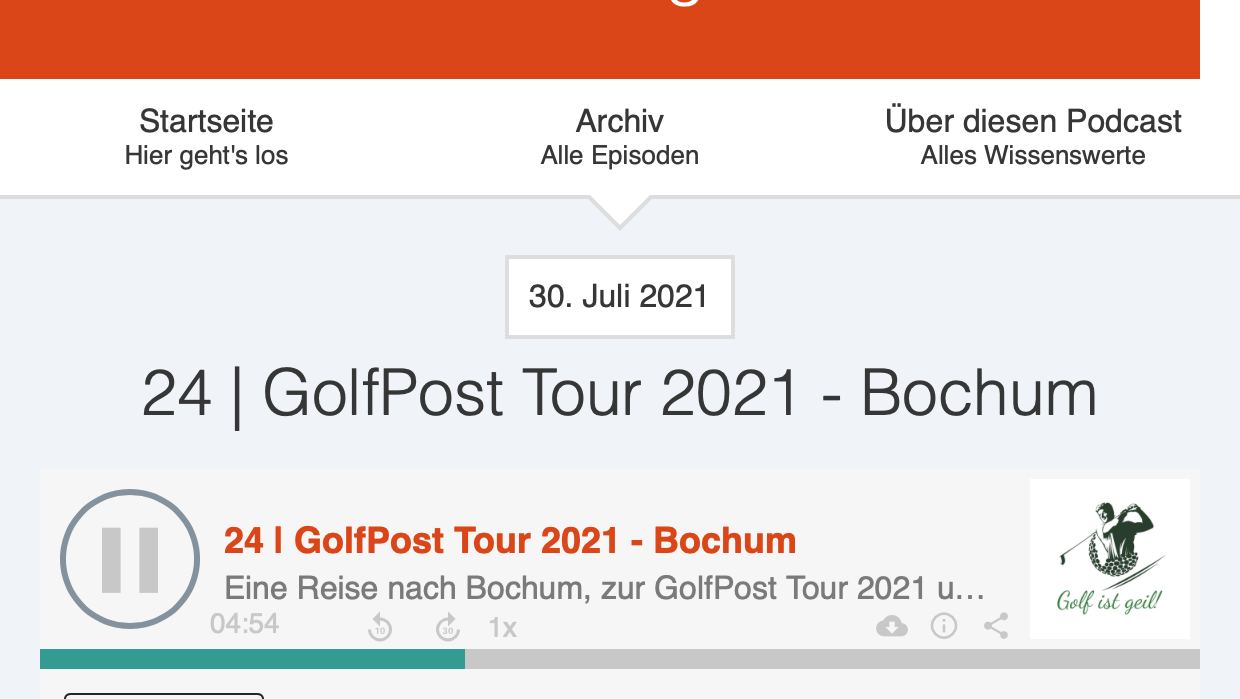Show episode info via the info icon
This screenshot has height=699, width=1240.
click(x=942, y=626)
